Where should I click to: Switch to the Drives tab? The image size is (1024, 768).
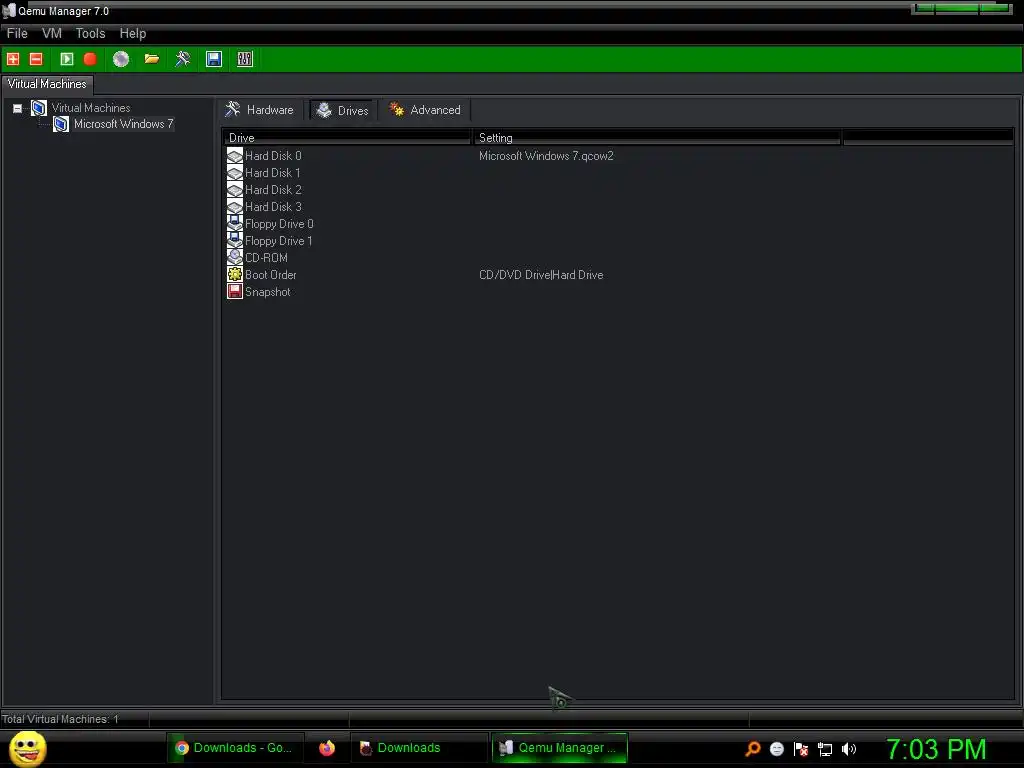343,110
